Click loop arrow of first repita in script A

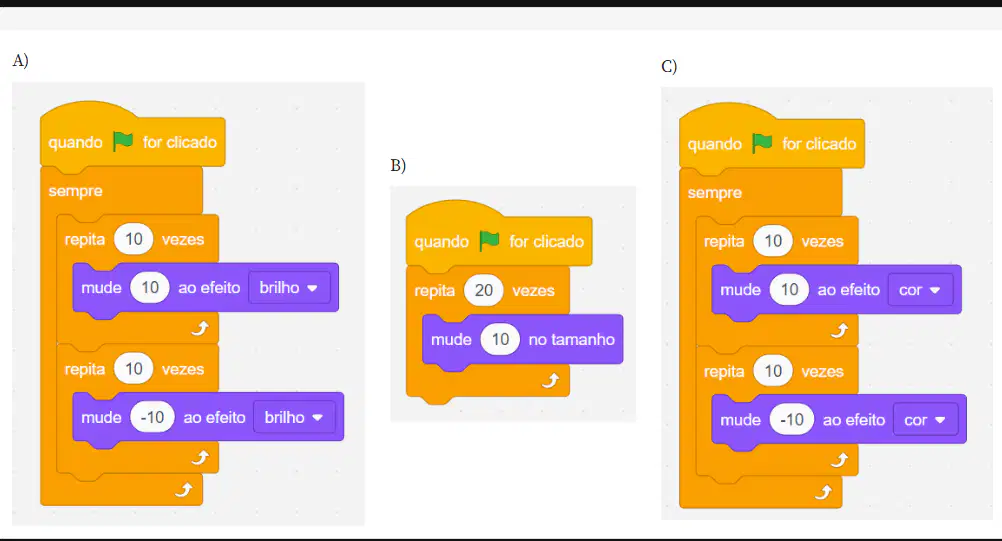tap(200, 328)
